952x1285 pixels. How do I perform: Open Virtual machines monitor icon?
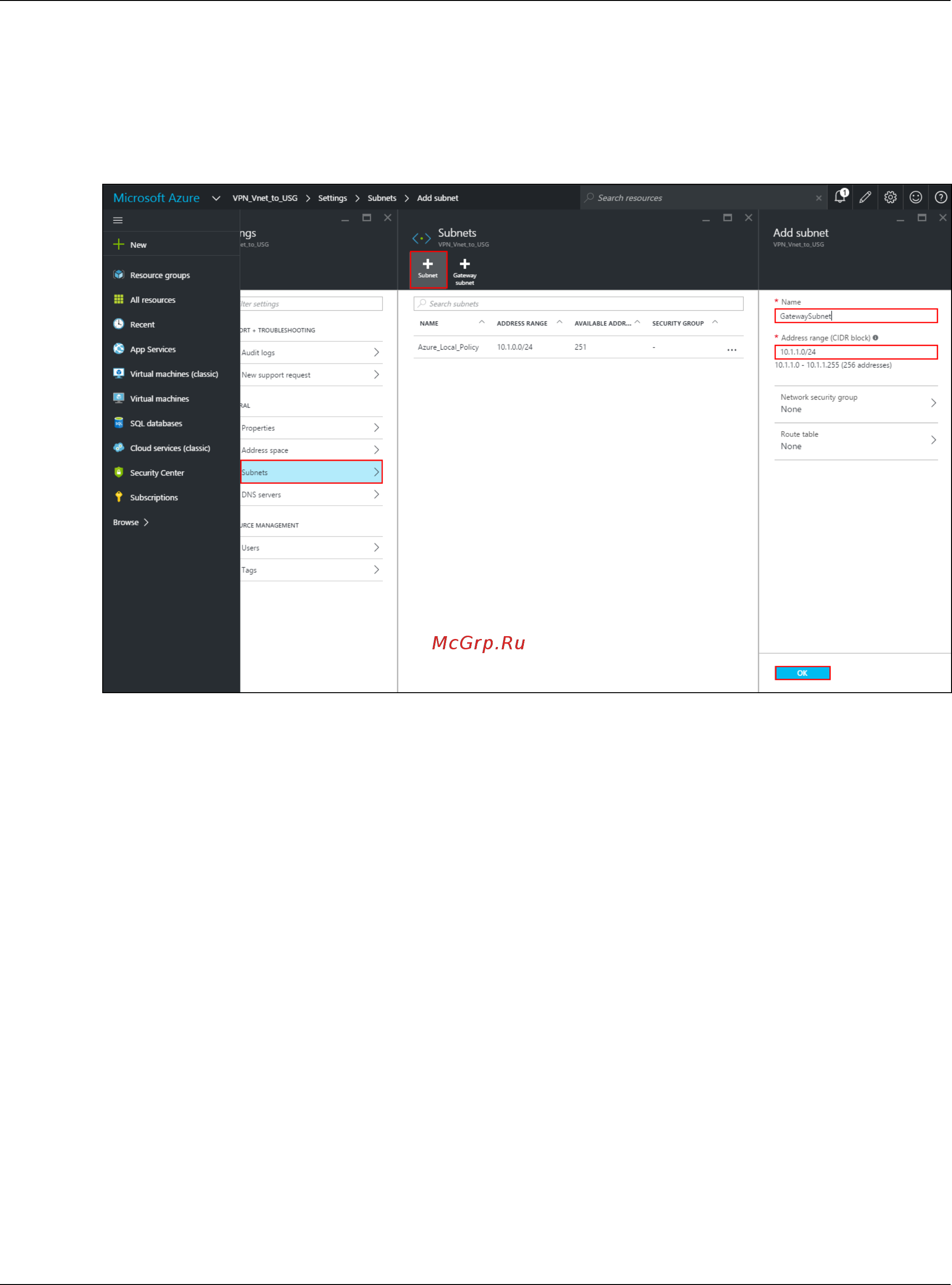coord(119,398)
